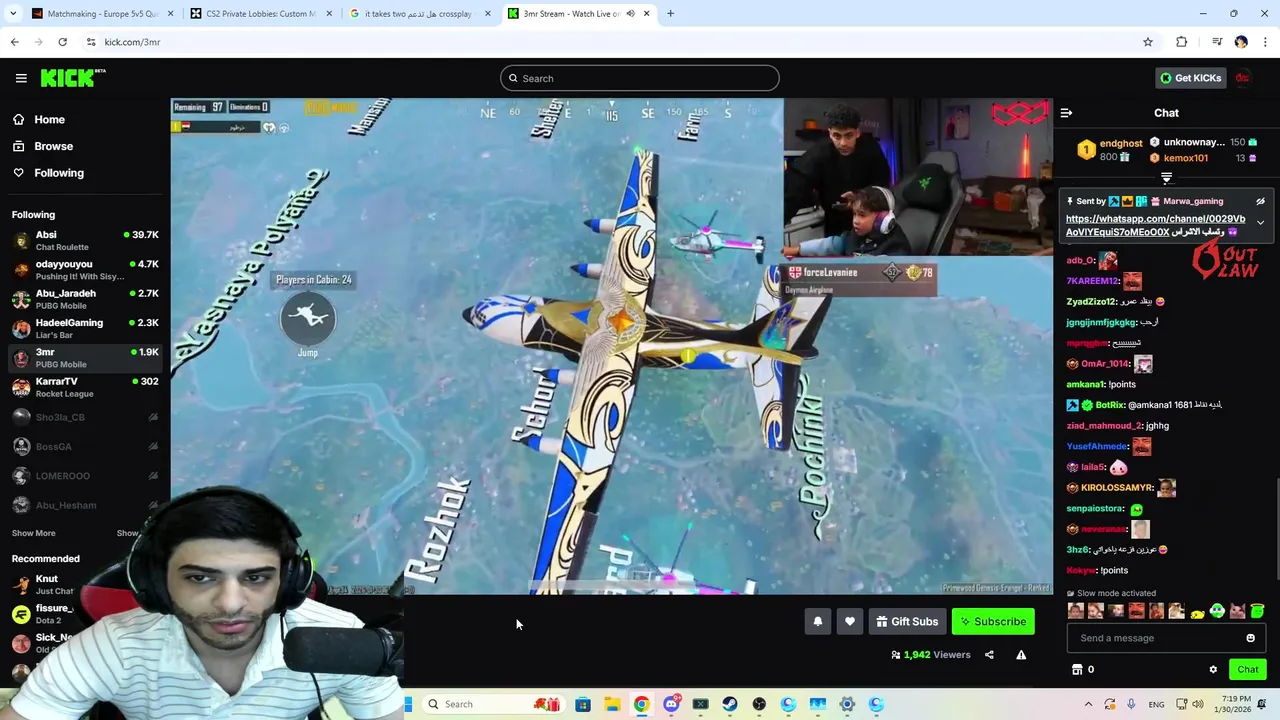Open the pinned WhatsApp channel link
1280x720 pixels.
[1155, 225]
